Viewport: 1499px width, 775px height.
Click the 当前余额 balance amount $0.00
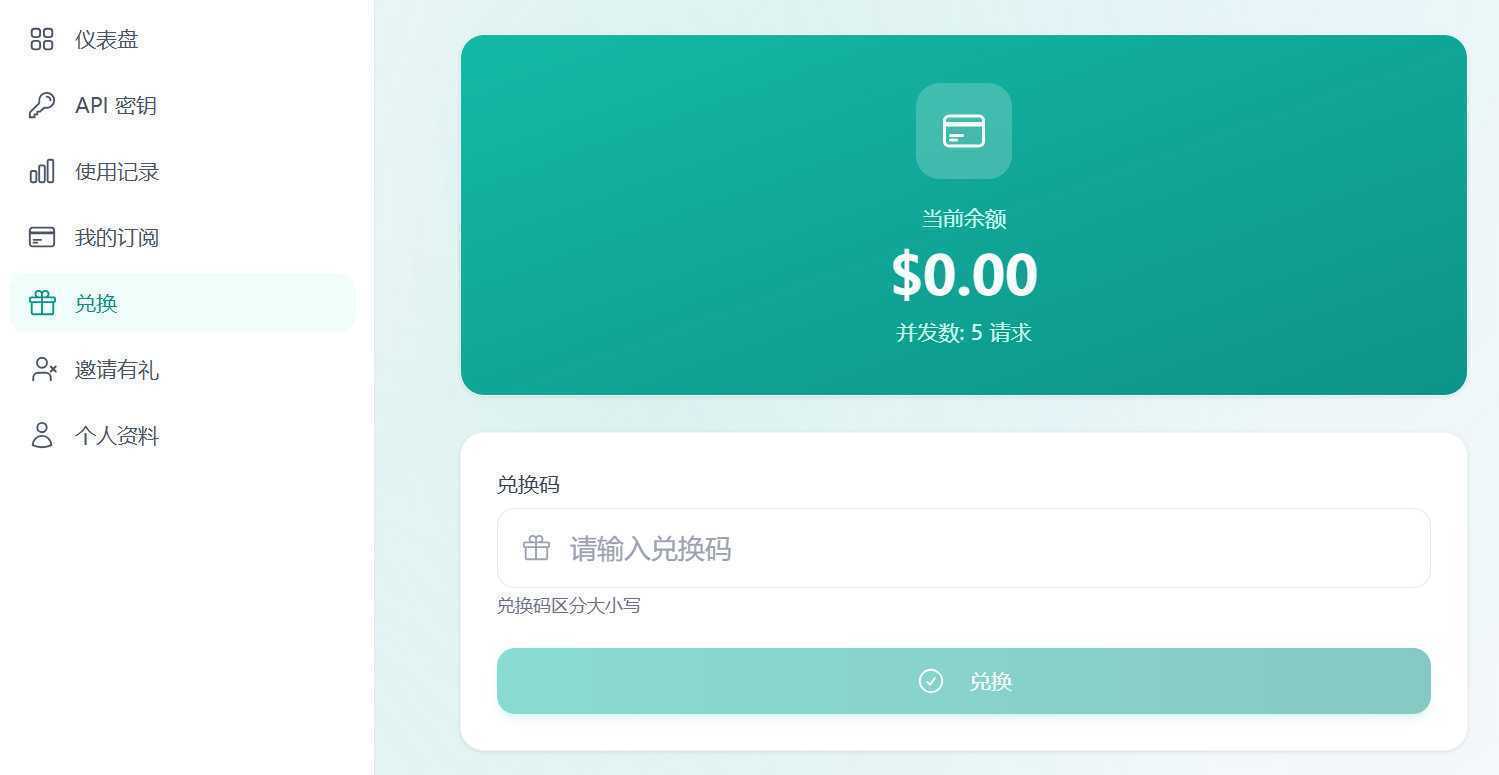pos(963,274)
